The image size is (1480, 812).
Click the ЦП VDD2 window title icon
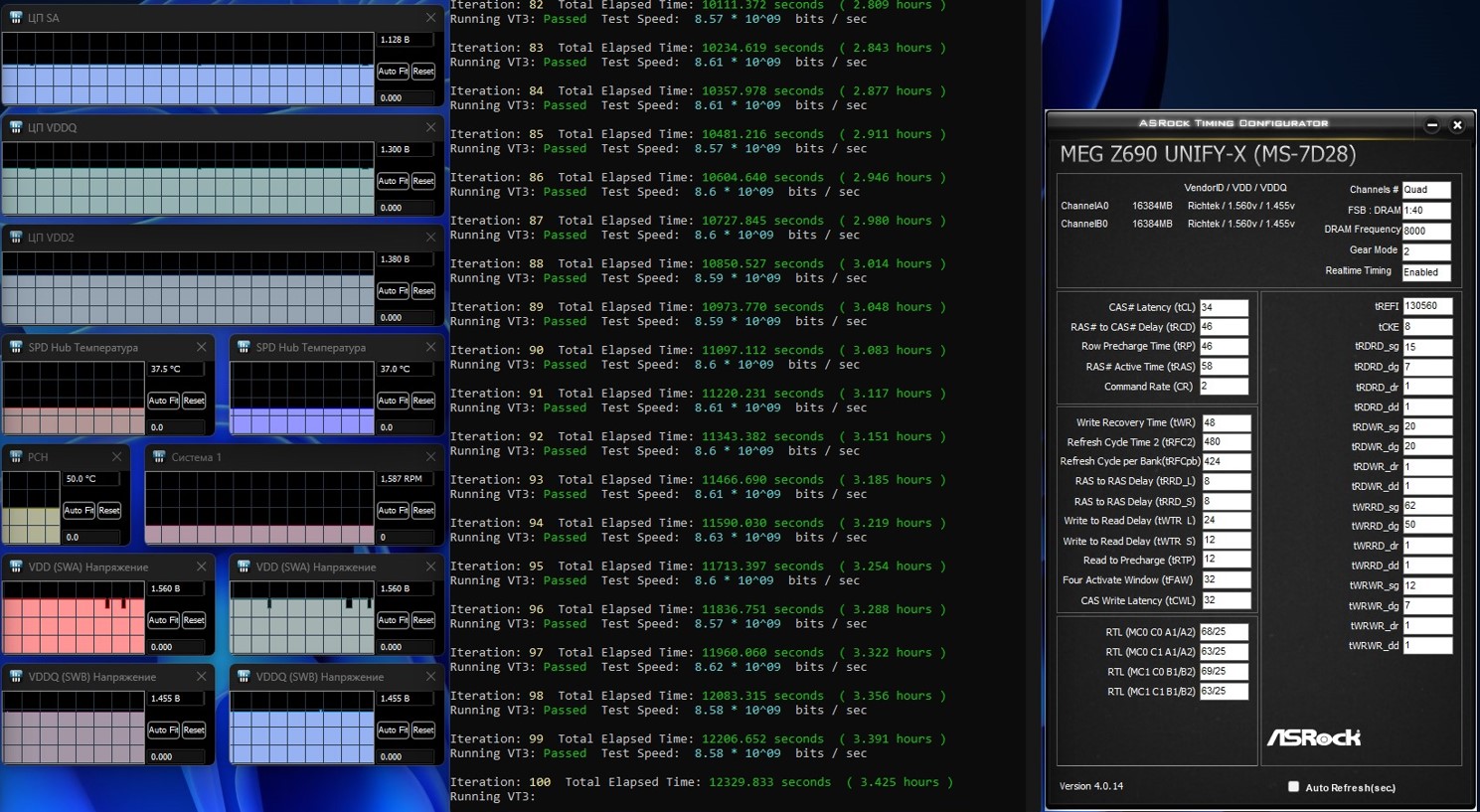16,238
